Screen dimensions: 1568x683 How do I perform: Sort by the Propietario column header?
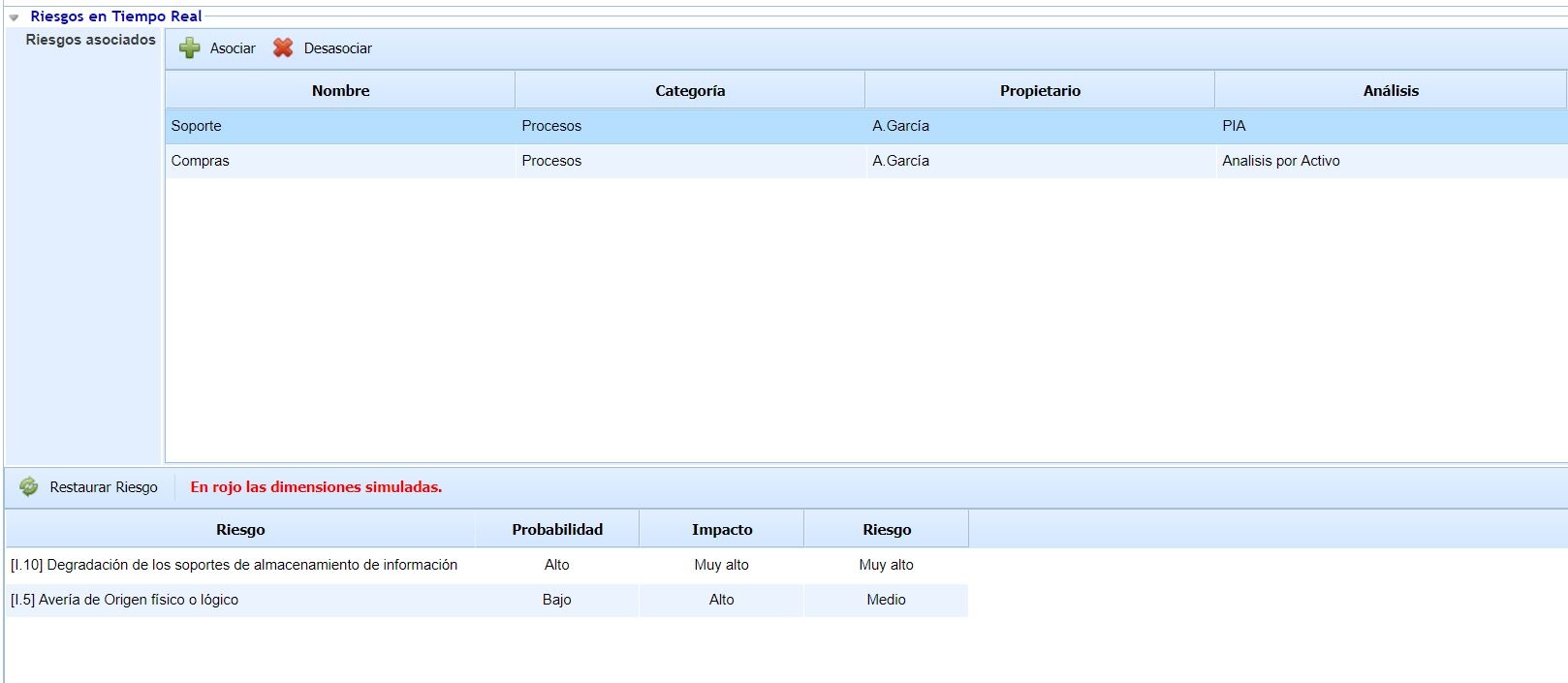(1039, 91)
